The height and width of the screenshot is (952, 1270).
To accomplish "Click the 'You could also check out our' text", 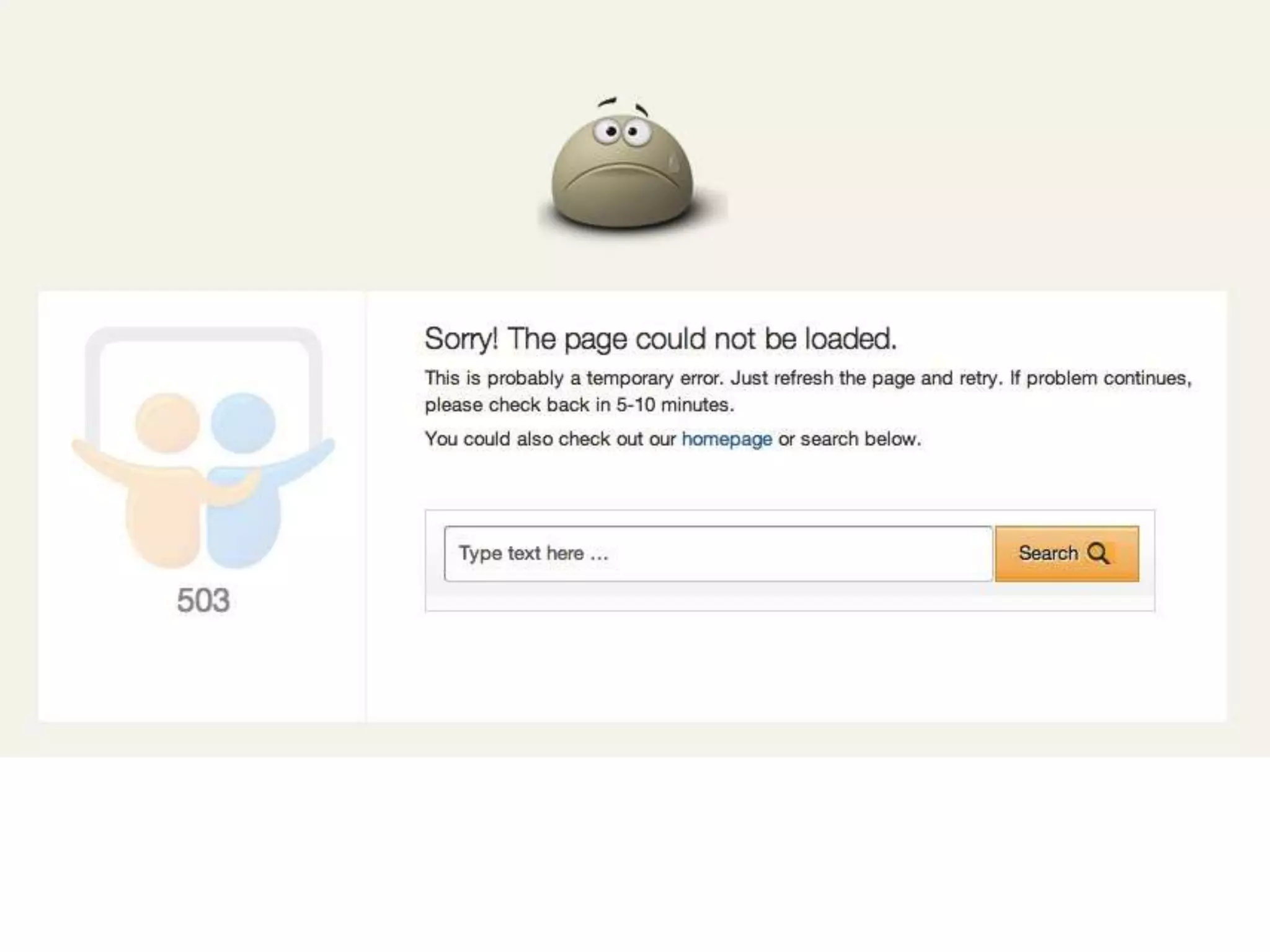I will tap(550, 439).
